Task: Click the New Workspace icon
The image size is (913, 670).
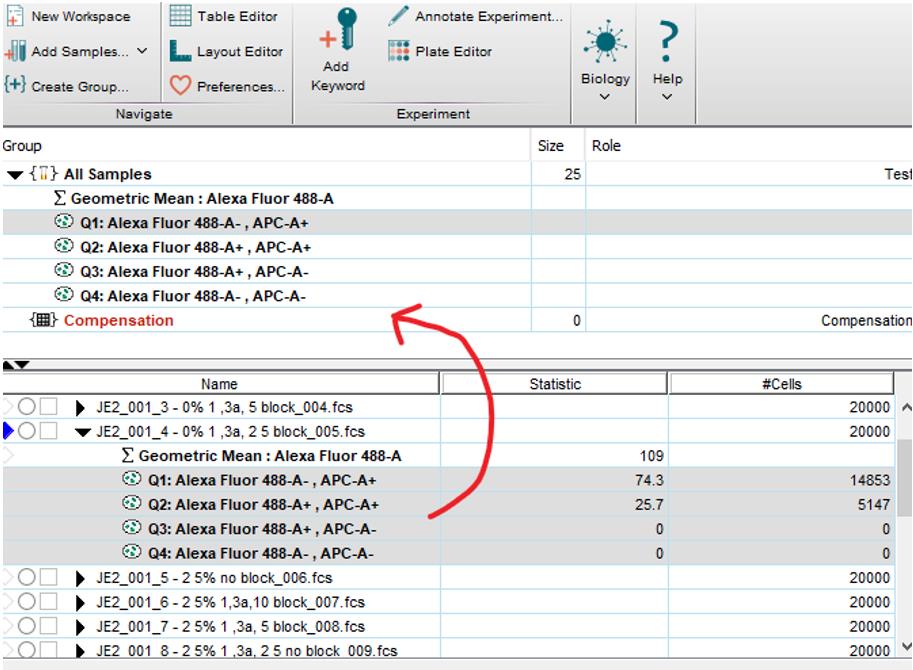Action: (15, 16)
